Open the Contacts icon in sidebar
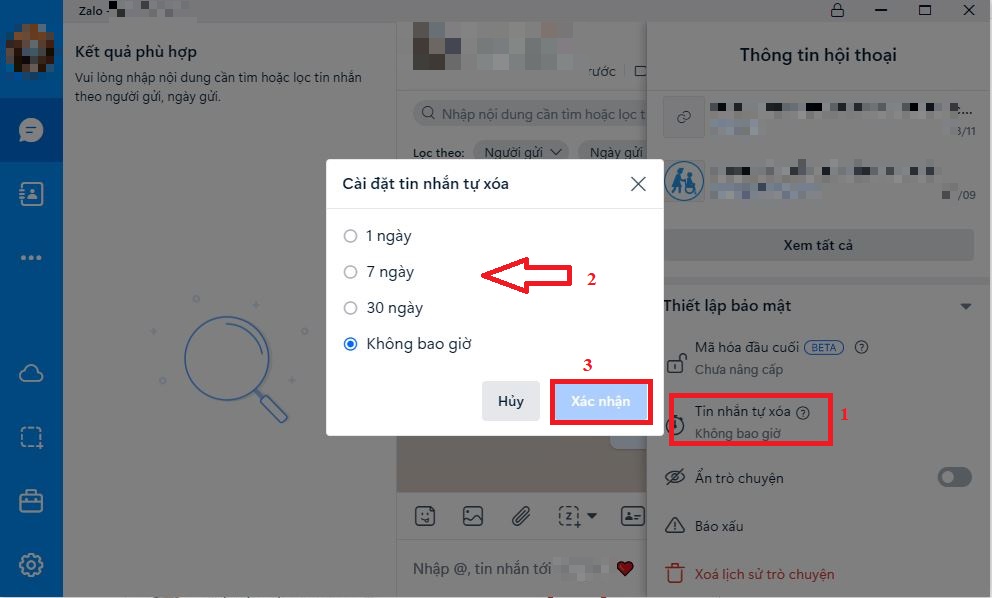Screen dimensions: 992x598 [31, 194]
